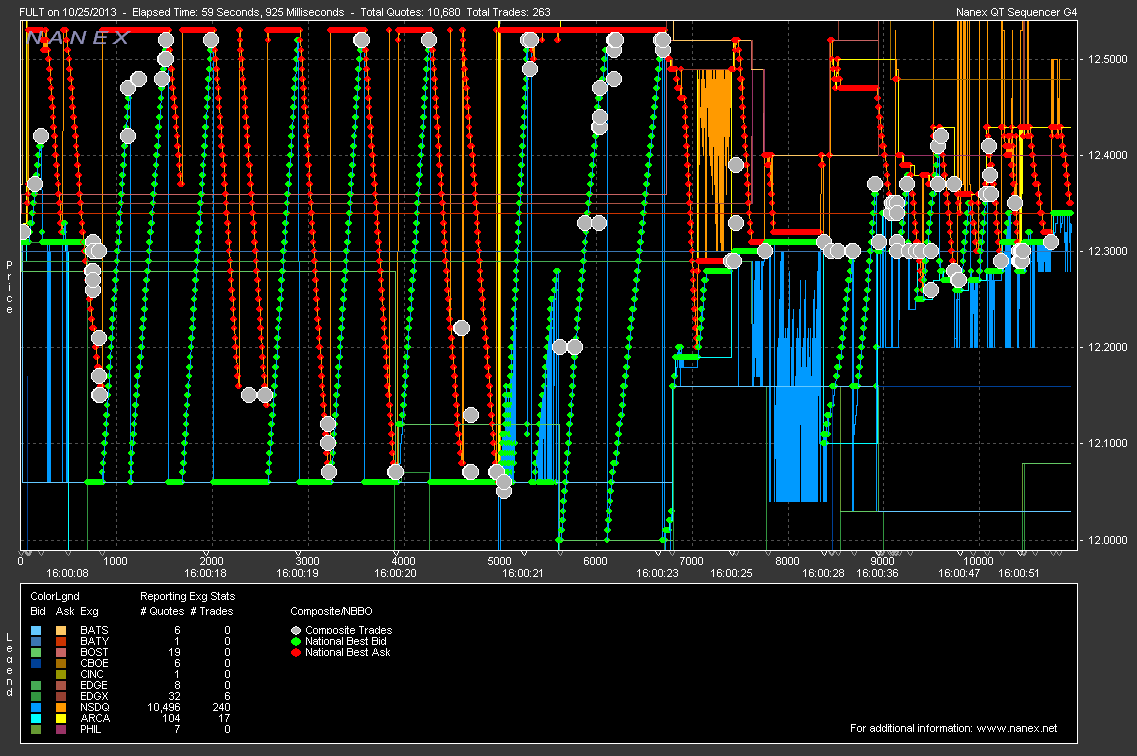Click the EDGX quote count 32
The image size is (1137, 756).
[175, 697]
